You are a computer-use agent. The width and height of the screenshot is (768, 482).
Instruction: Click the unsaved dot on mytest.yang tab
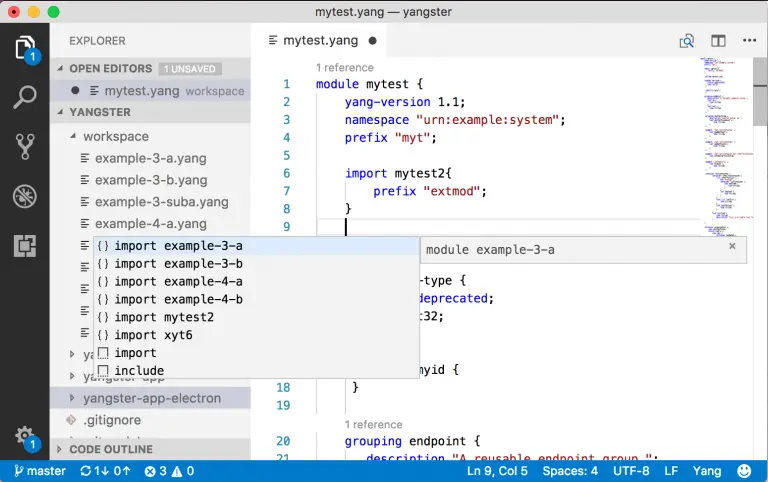point(373,41)
